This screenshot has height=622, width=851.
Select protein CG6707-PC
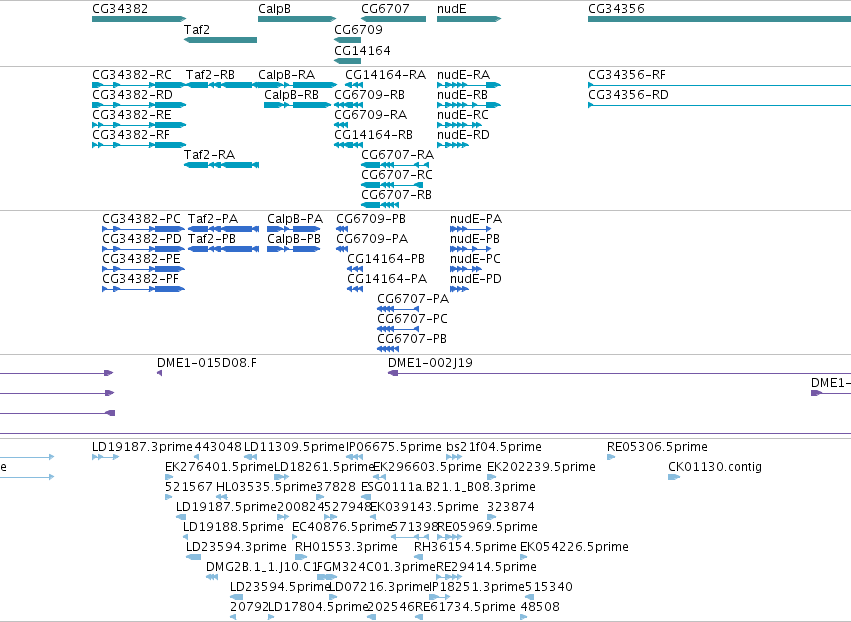(398, 329)
